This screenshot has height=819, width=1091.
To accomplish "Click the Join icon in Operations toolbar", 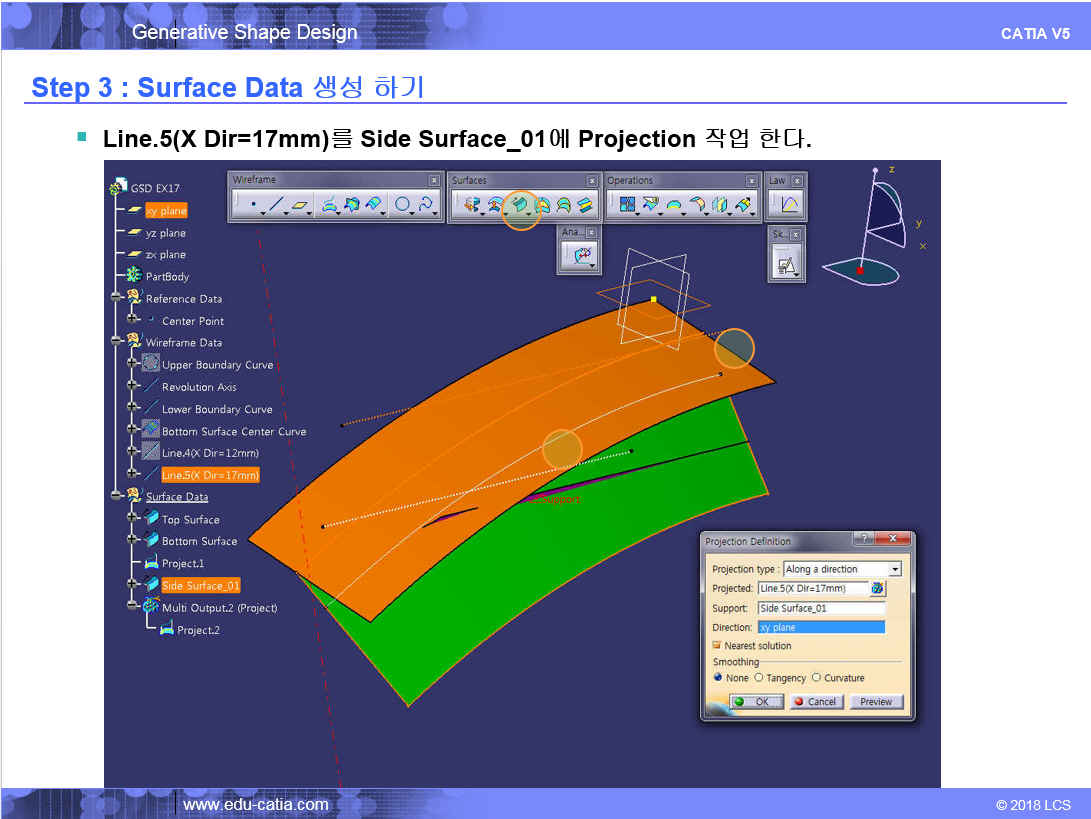I will point(628,205).
